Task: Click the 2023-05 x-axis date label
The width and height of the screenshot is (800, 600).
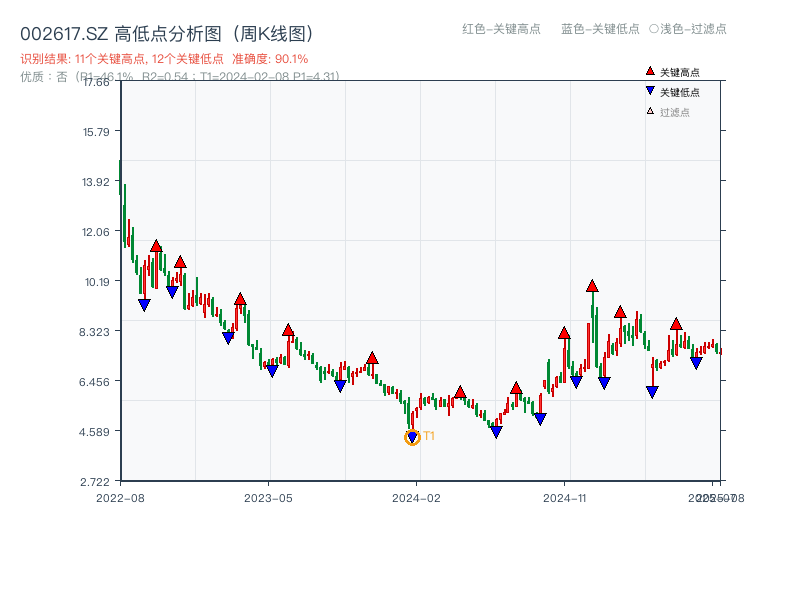Action: (268, 498)
